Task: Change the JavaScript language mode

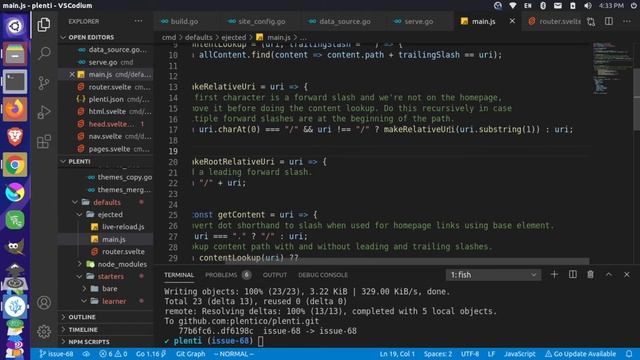Action: point(520,354)
